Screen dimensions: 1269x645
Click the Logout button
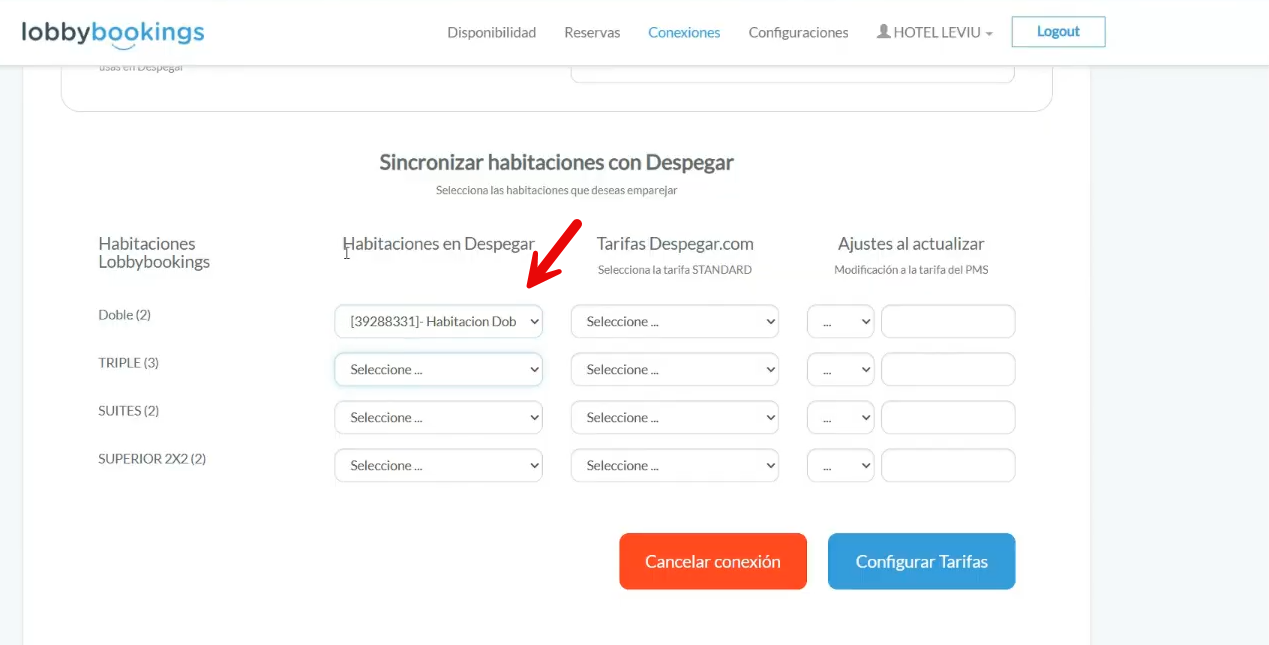coord(1058,32)
